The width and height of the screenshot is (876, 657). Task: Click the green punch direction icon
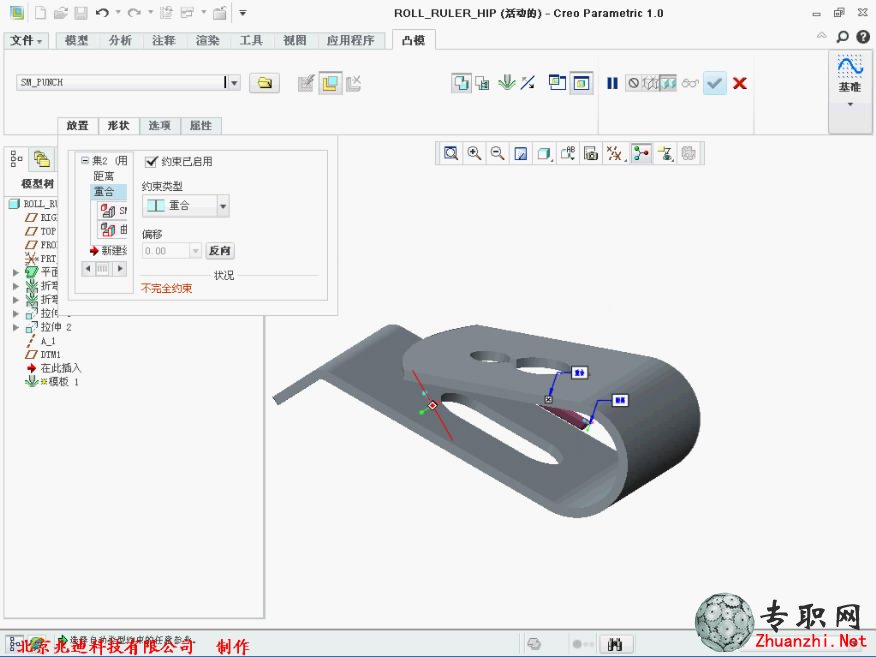(507, 83)
